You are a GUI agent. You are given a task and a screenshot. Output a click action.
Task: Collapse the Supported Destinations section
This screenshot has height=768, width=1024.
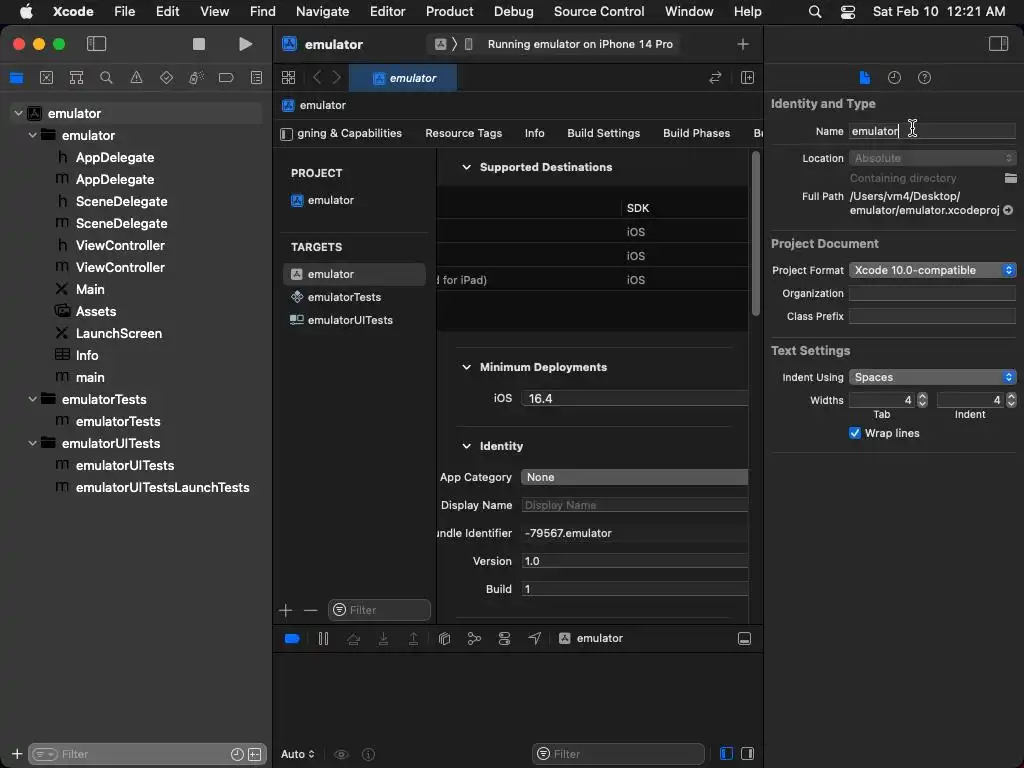click(x=466, y=167)
